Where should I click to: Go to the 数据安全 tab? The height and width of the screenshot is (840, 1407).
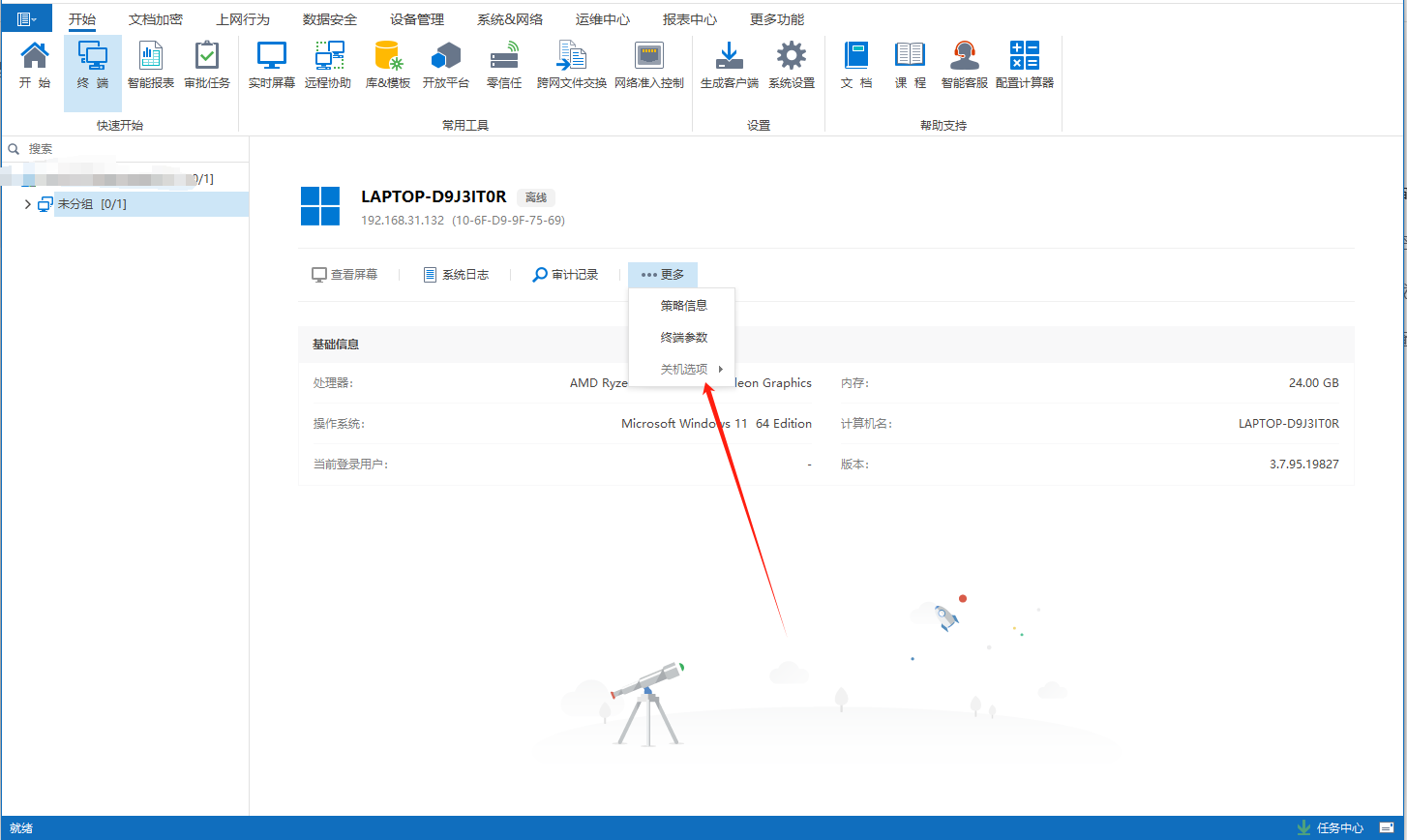[x=330, y=19]
